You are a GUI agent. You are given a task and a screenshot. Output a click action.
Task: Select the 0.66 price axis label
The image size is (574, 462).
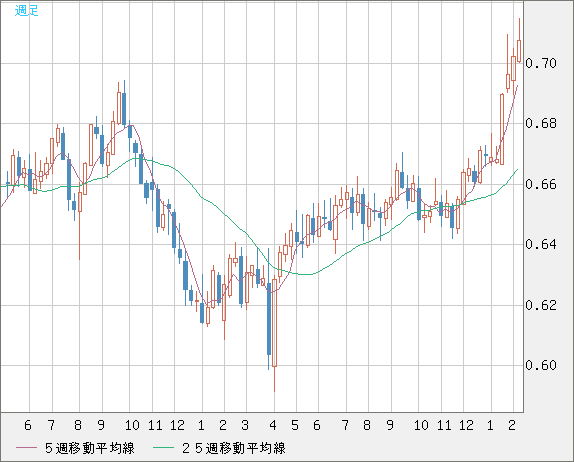click(x=541, y=184)
